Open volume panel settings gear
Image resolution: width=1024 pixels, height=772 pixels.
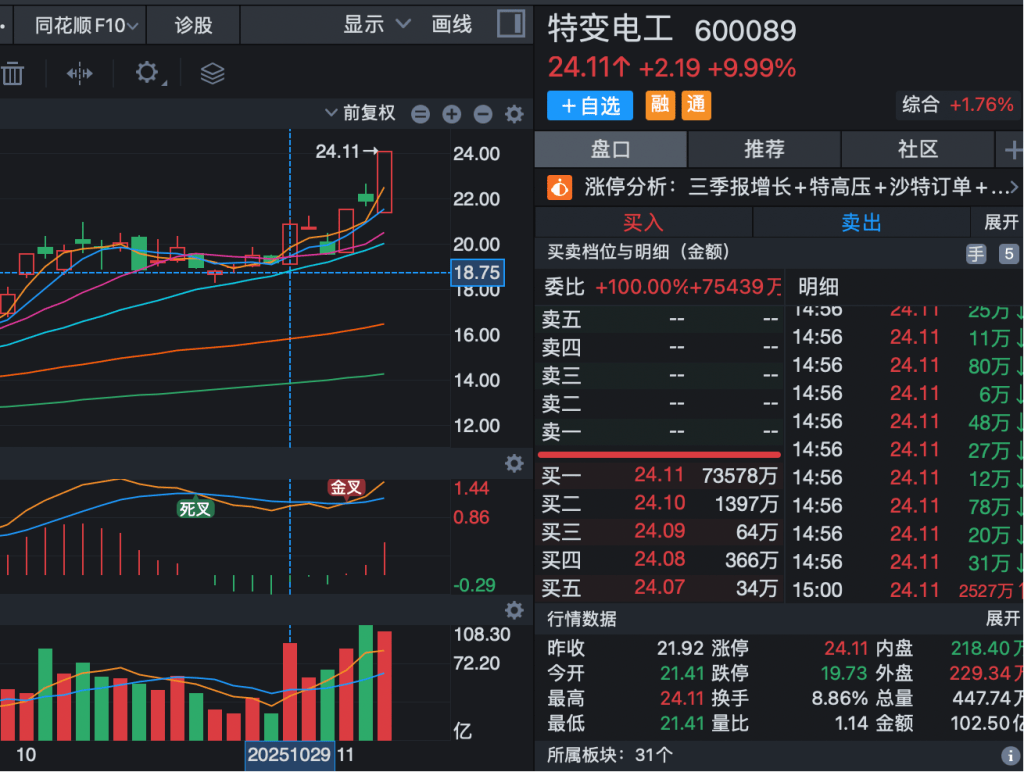pyautogui.click(x=514, y=610)
